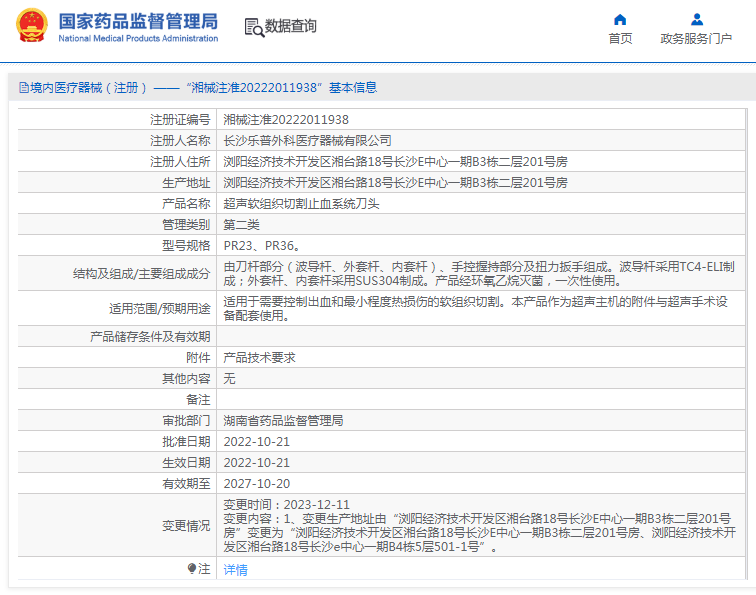This screenshot has height=595, width=756.
Task: Click the 结构及组成 description text
Action: (x=479, y=273)
